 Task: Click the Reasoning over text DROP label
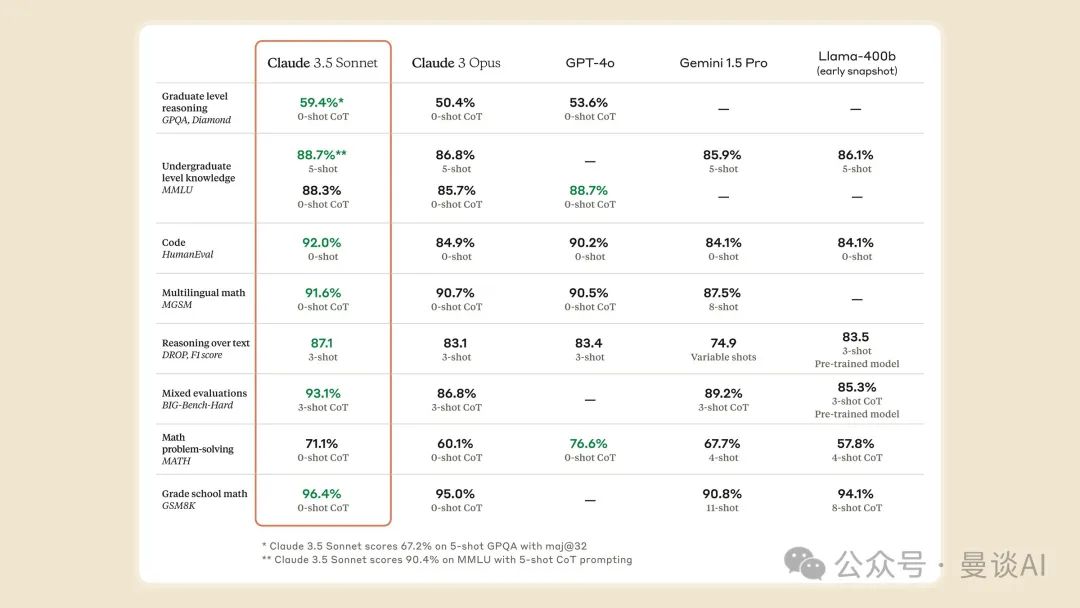(x=205, y=349)
